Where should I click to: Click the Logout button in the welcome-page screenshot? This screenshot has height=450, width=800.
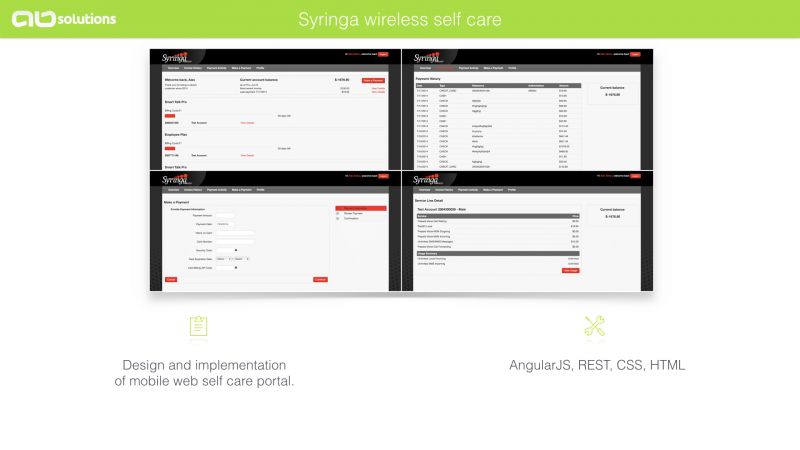383,54
